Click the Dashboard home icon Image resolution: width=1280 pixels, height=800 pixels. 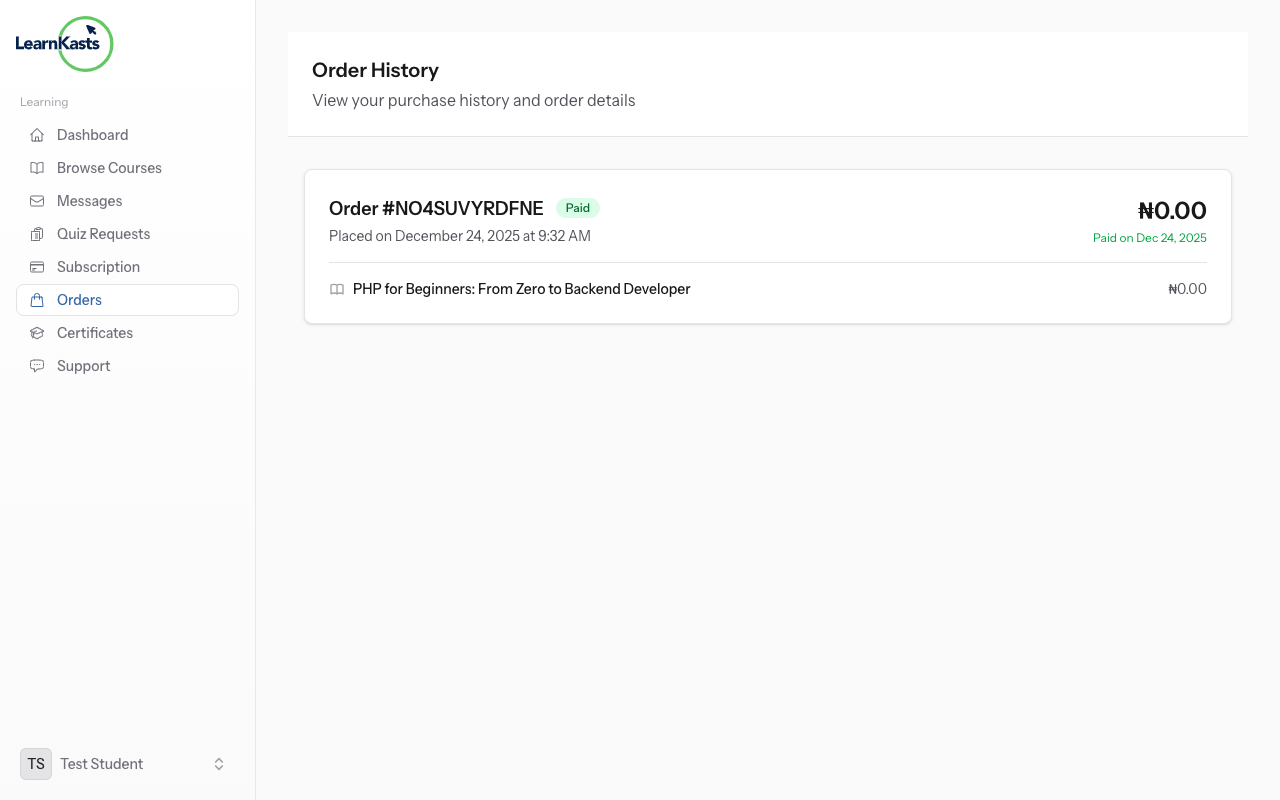[36, 134]
